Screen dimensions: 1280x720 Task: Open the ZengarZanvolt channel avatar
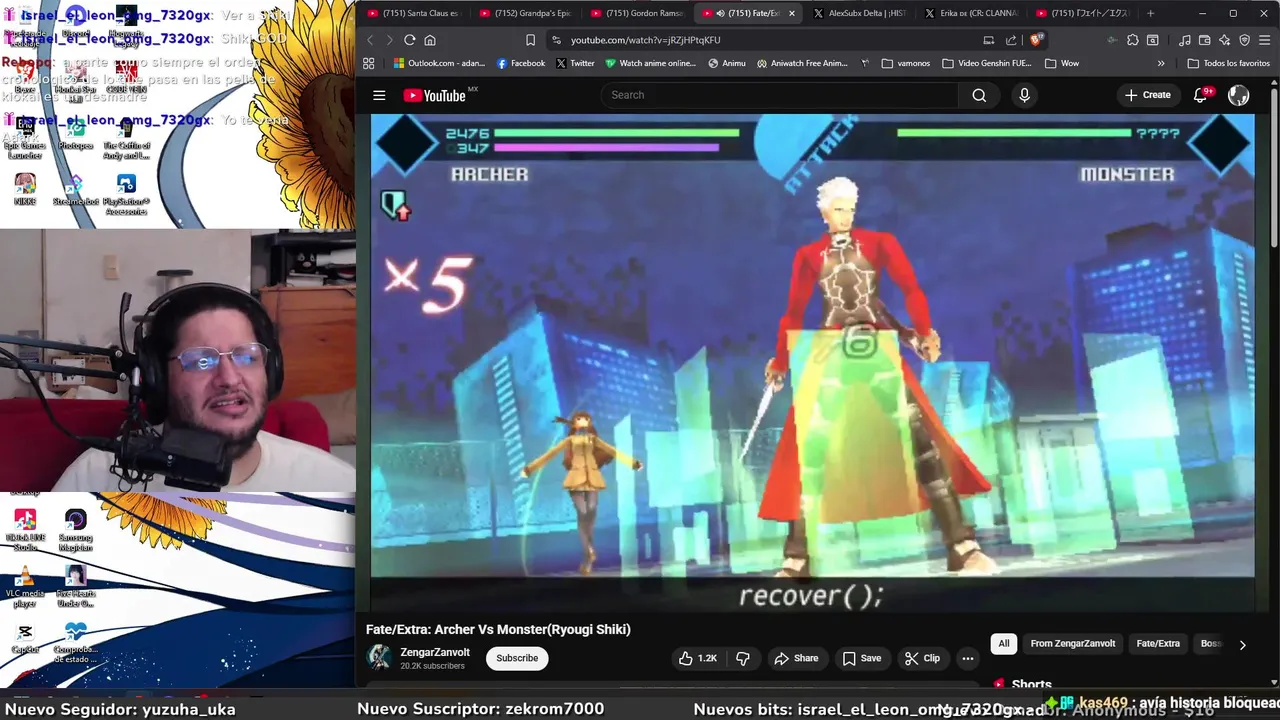[x=379, y=657]
